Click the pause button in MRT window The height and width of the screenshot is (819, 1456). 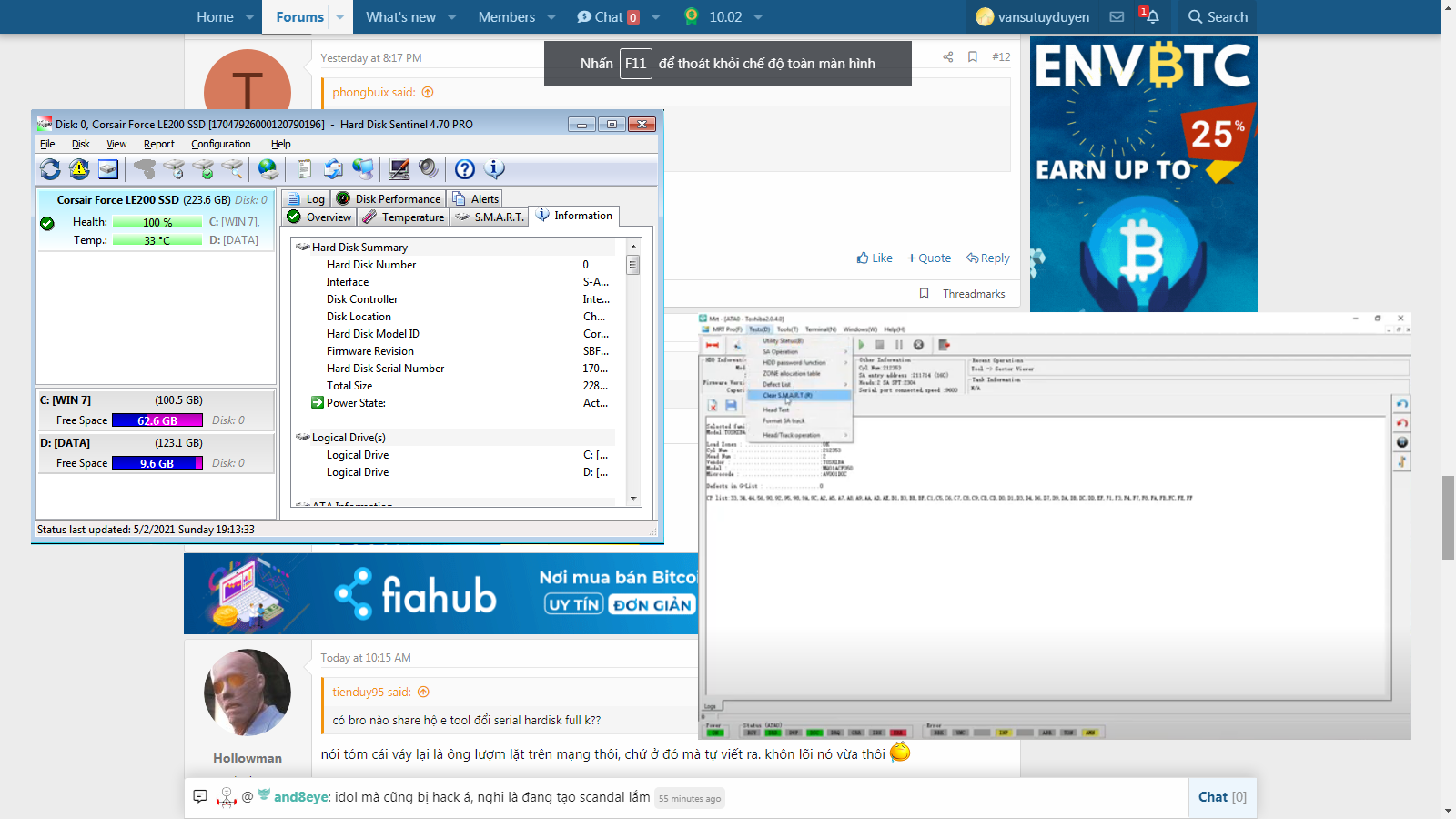[899, 345]
